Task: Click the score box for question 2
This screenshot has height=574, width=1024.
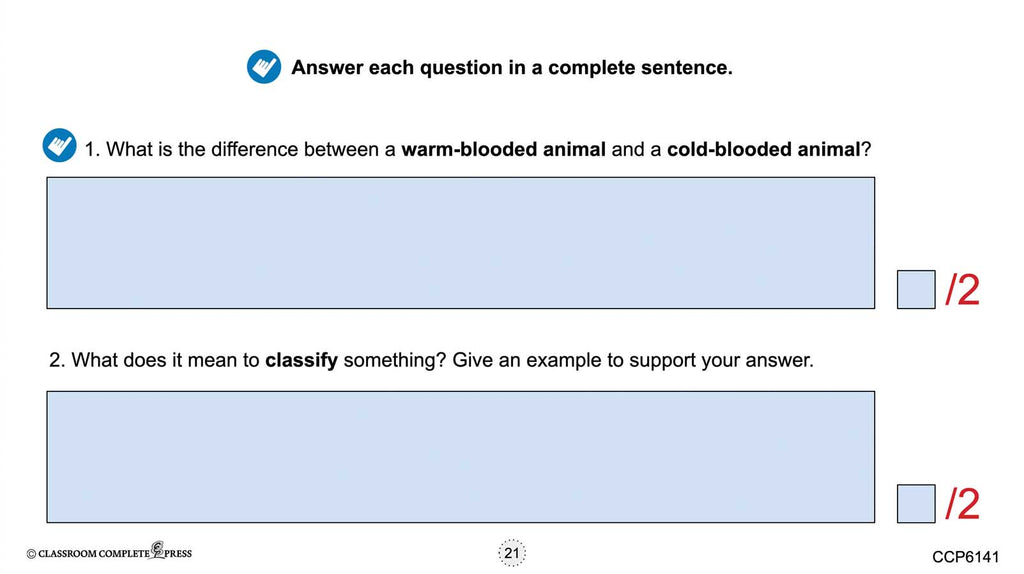Action: click(916, 503)
